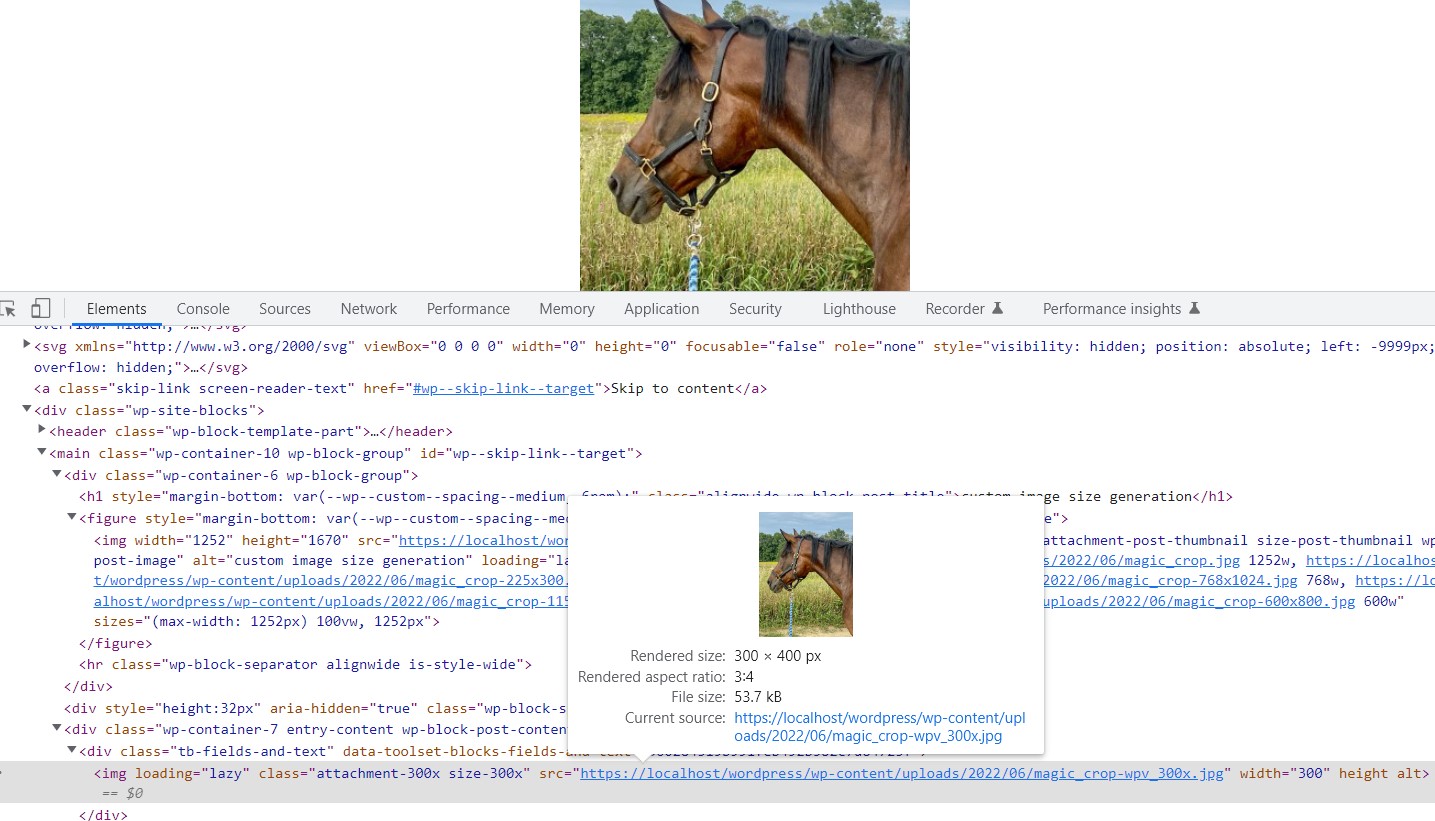This screenshot has height=821, width=1435.
Task: Open the Application tab
Action: 661,309
